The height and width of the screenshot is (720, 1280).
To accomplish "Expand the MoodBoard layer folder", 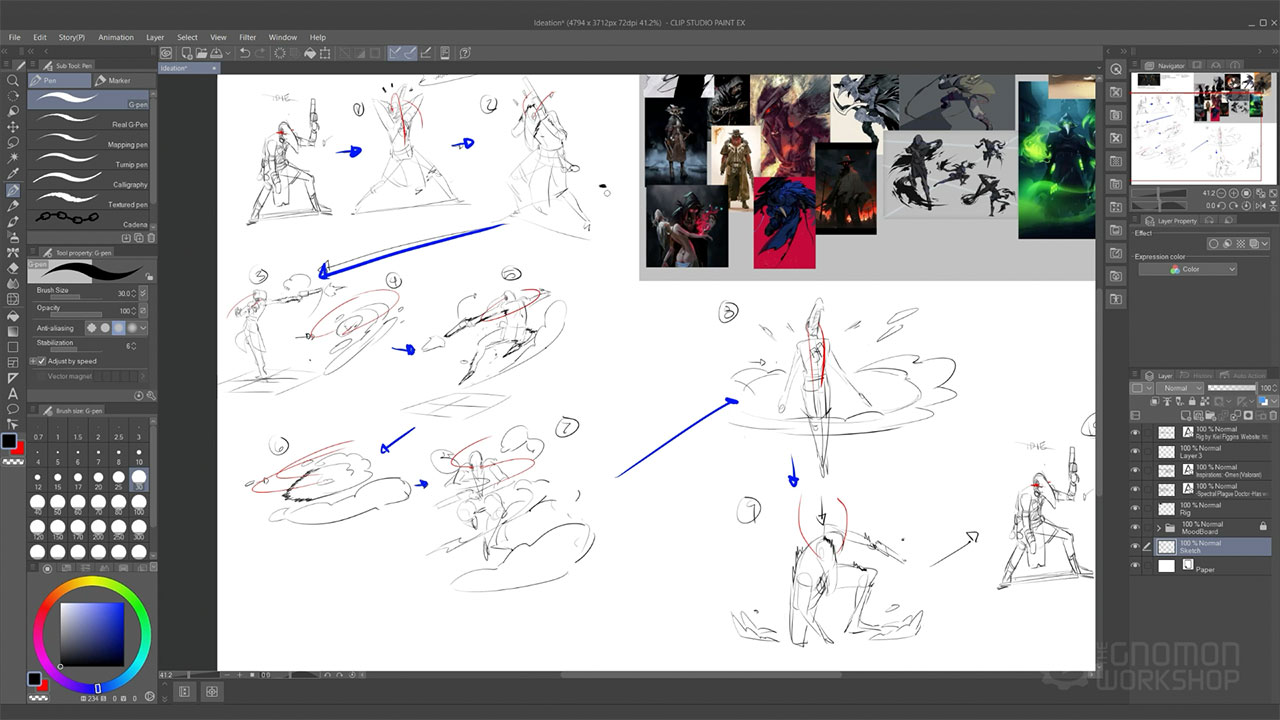I will click(x=1158, y=527).
